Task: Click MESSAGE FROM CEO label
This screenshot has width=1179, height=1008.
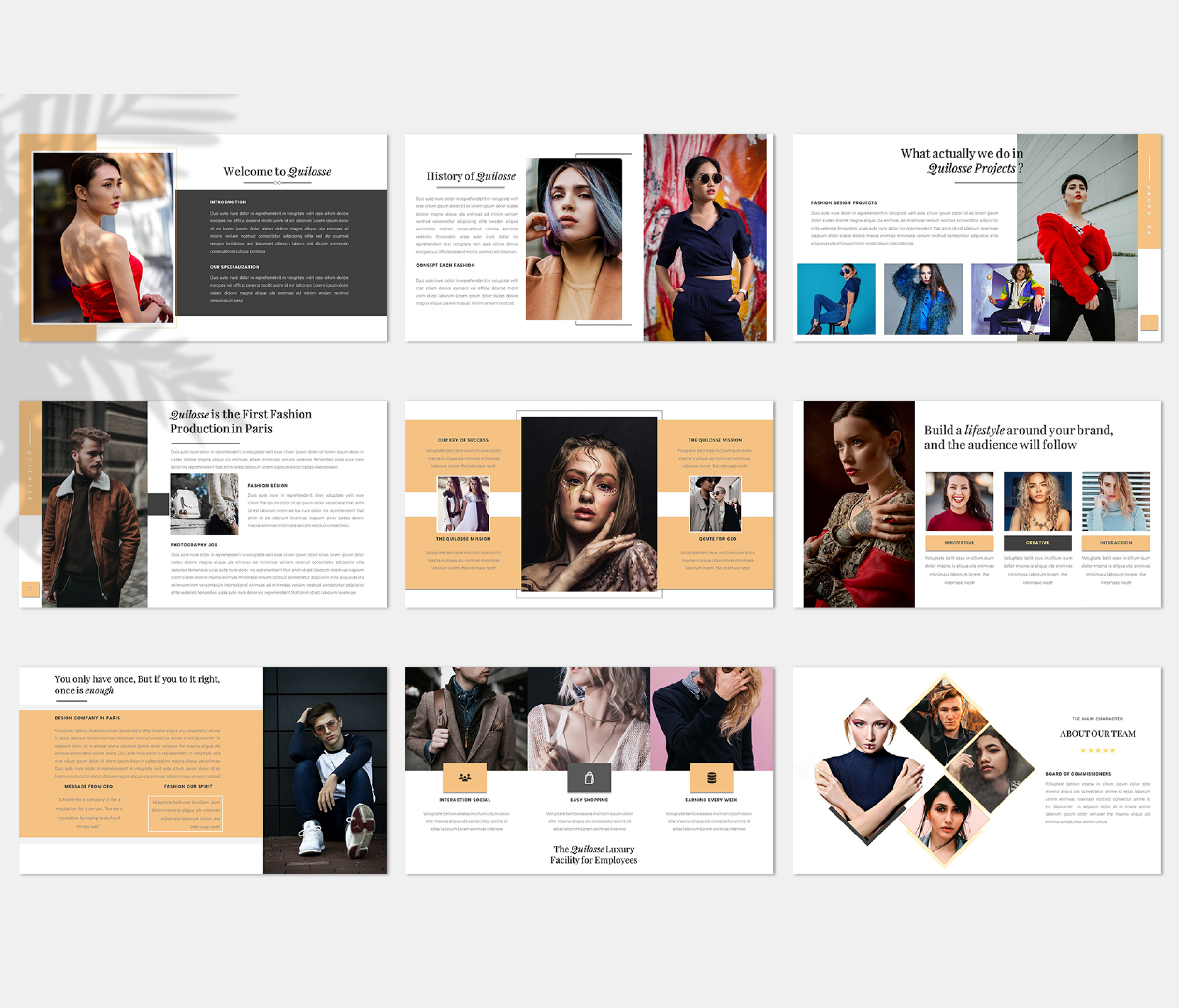Action: (x=88, y=786)
